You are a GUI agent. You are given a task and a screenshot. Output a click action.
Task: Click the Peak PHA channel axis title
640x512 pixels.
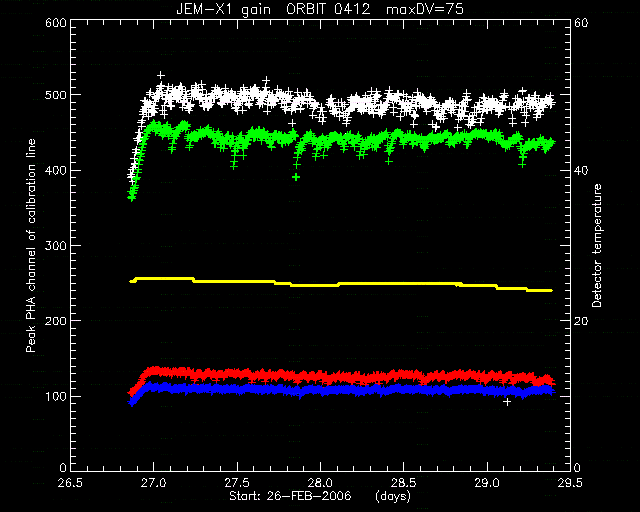click(x=31, y=245)
